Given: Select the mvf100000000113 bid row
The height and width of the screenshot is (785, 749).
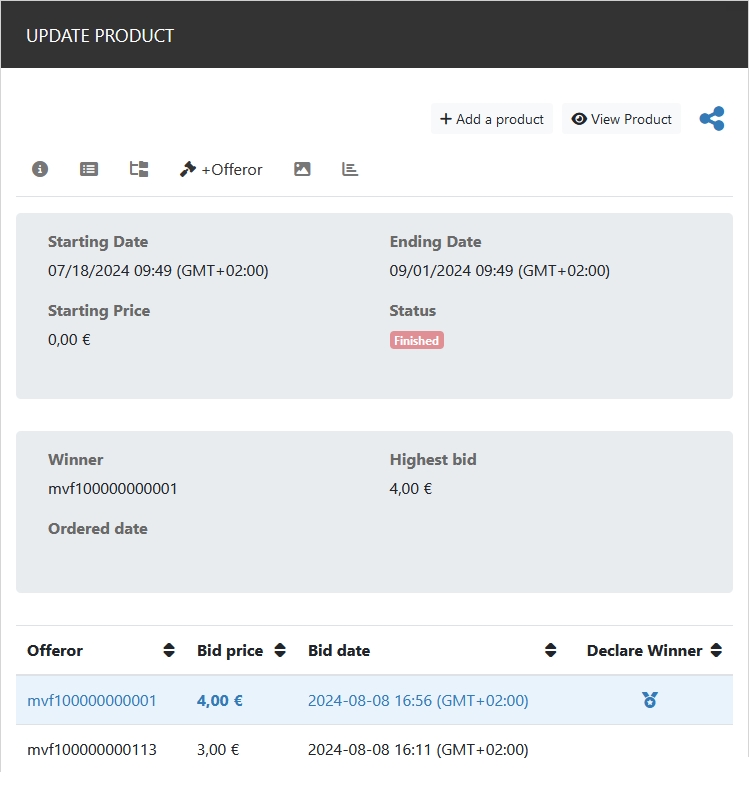Looking at the screenshot, I should (92, 749).
